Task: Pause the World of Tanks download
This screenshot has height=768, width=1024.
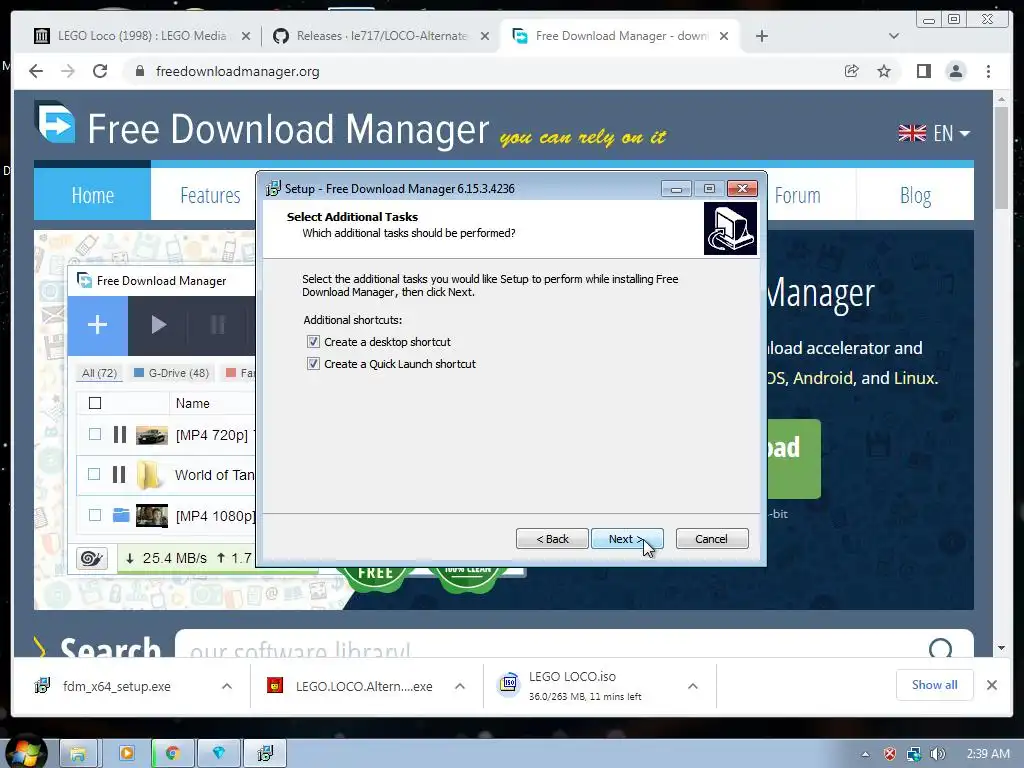Action: tap(119, 474)
